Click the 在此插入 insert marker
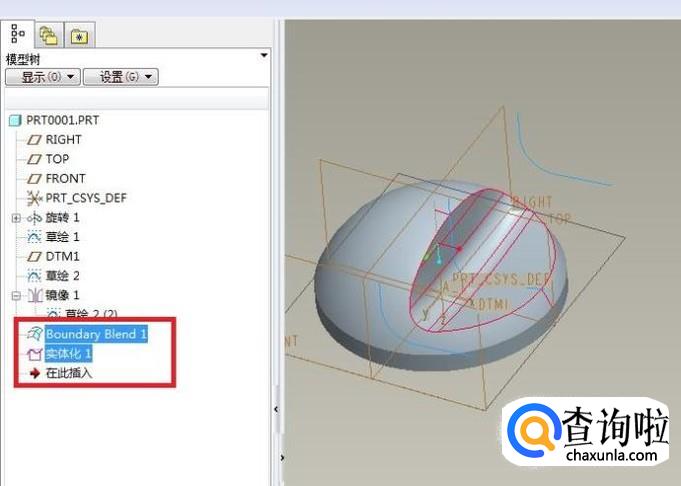This screenshot has width=681, height=486. (x=69, y=373)
